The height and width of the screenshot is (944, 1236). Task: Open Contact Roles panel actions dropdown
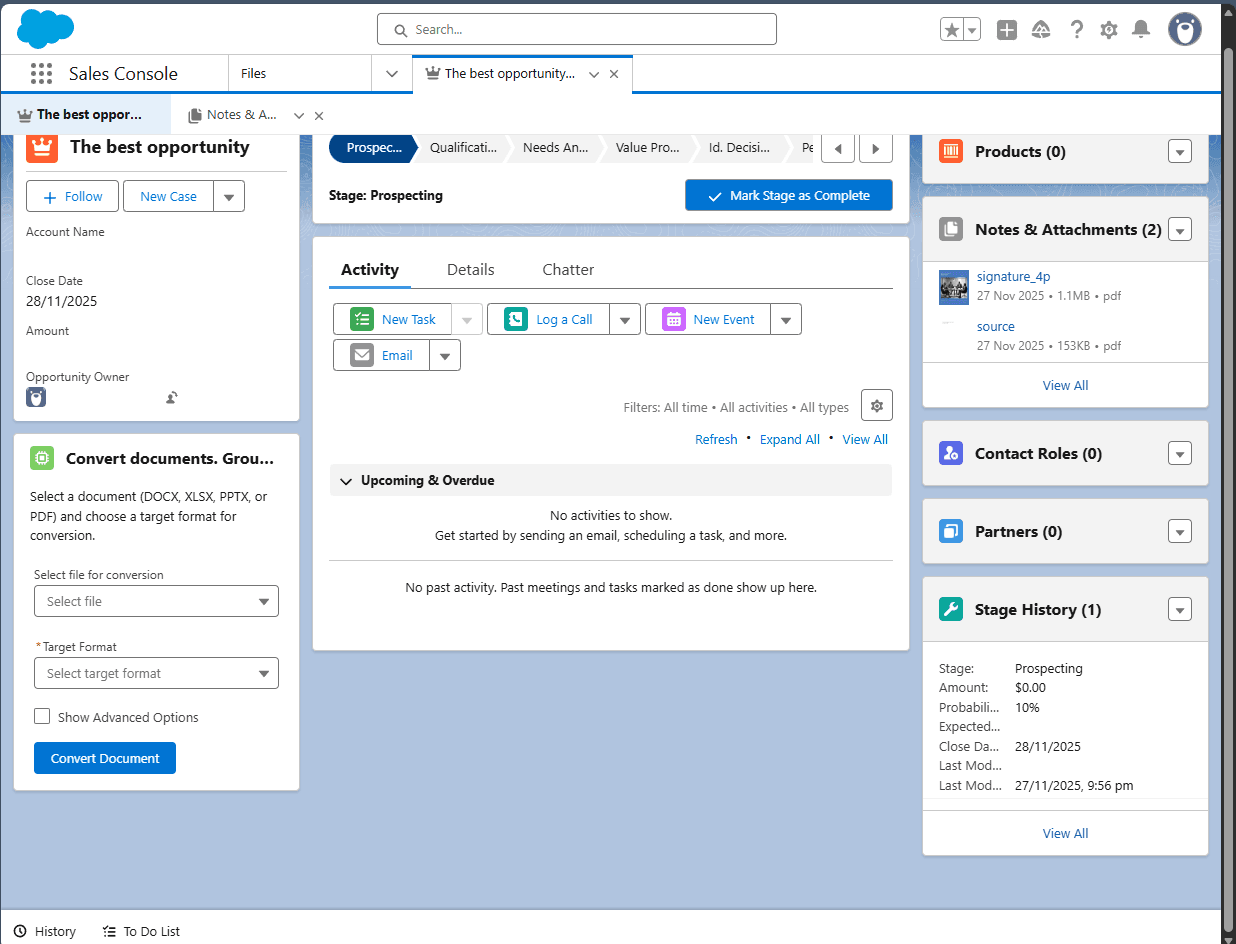[1180, 454]
